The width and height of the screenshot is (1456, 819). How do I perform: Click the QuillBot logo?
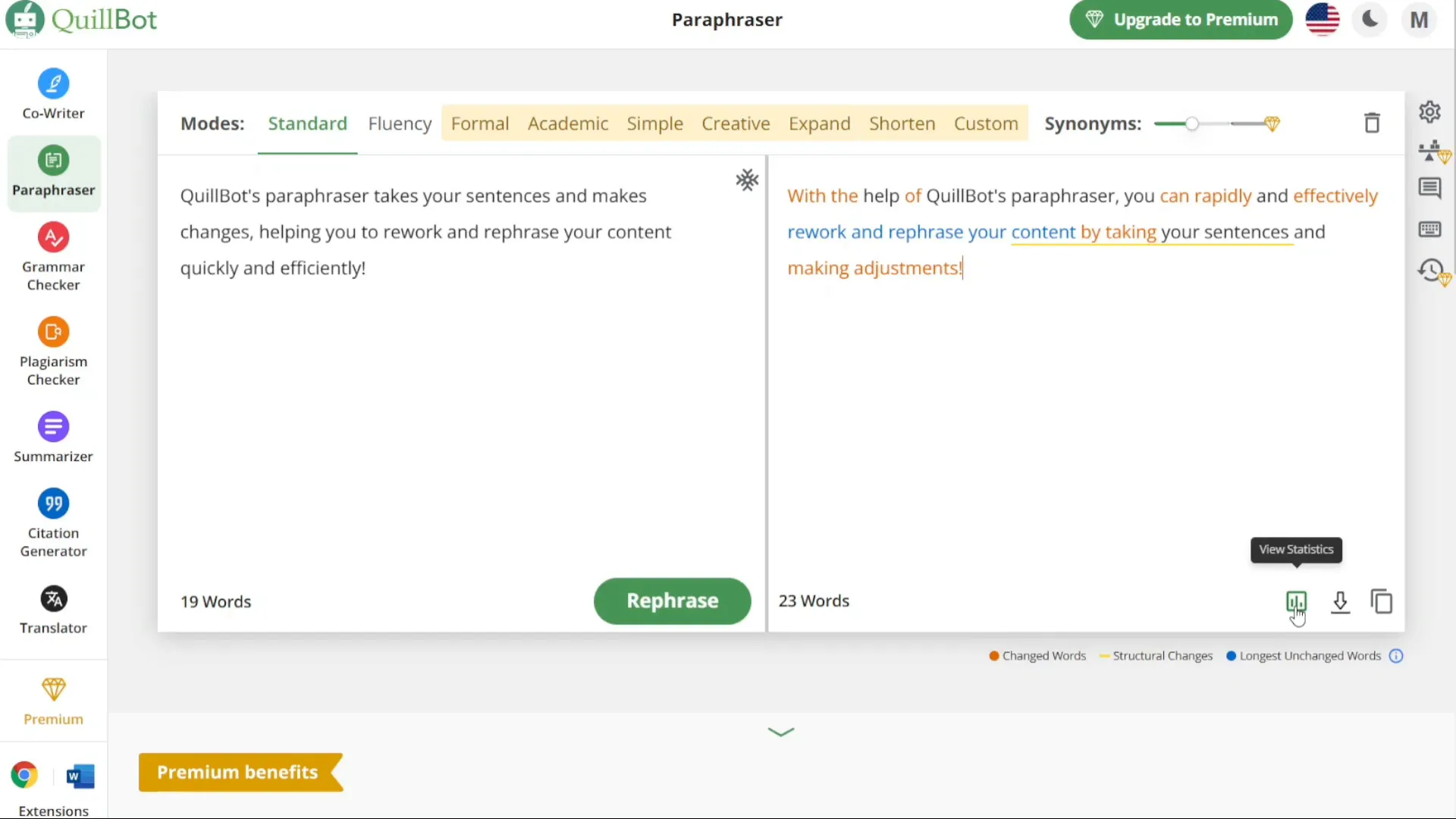tap(82, 19)
